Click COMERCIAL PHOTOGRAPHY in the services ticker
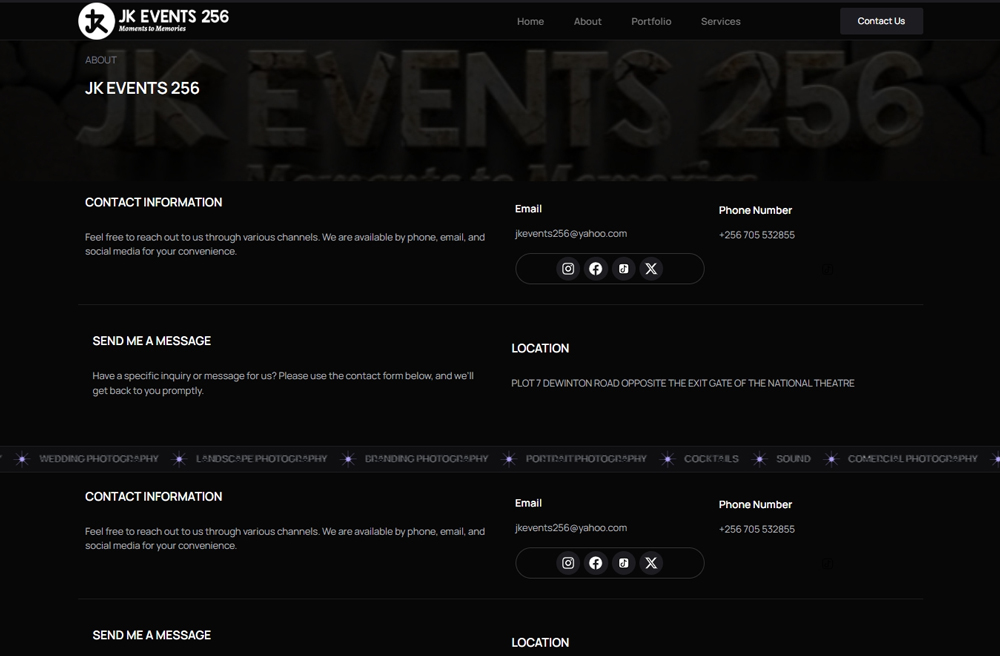1000x656 pixels. point(913,458)
